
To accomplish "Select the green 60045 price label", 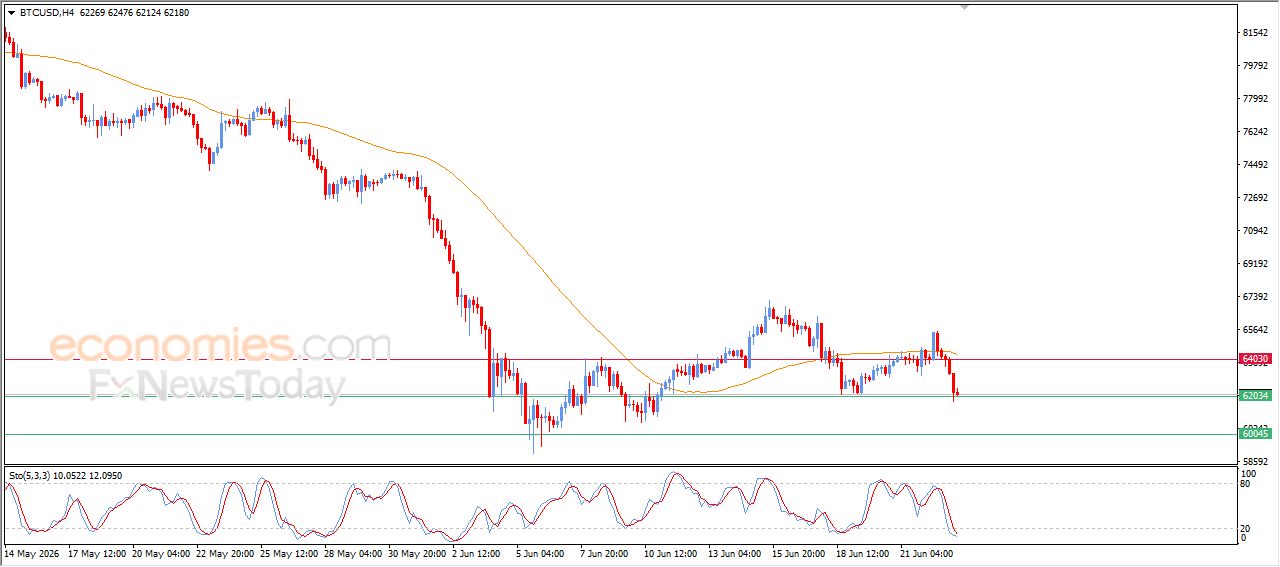I will 1256,434.
